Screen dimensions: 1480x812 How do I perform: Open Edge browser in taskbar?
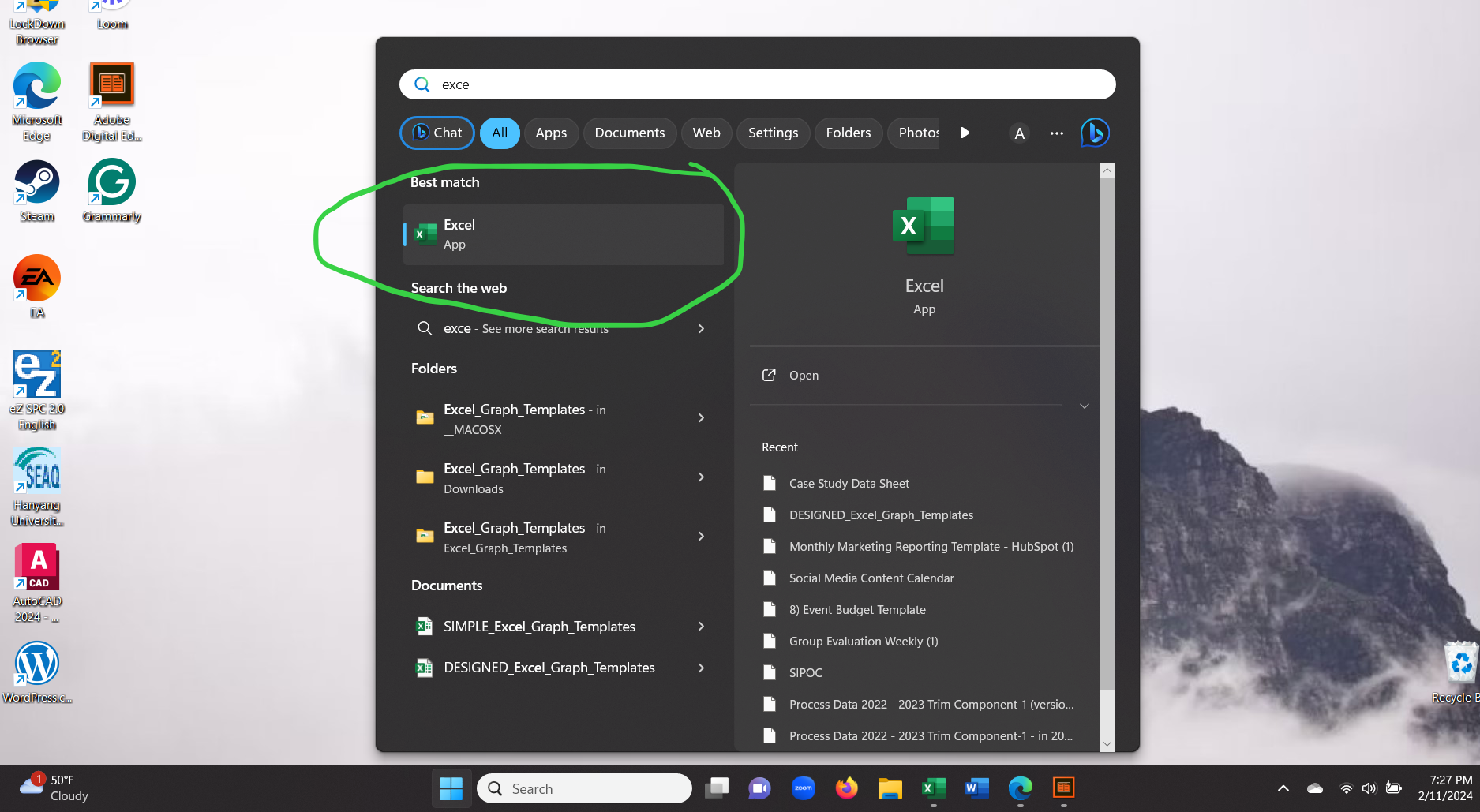coord(1021,788)
